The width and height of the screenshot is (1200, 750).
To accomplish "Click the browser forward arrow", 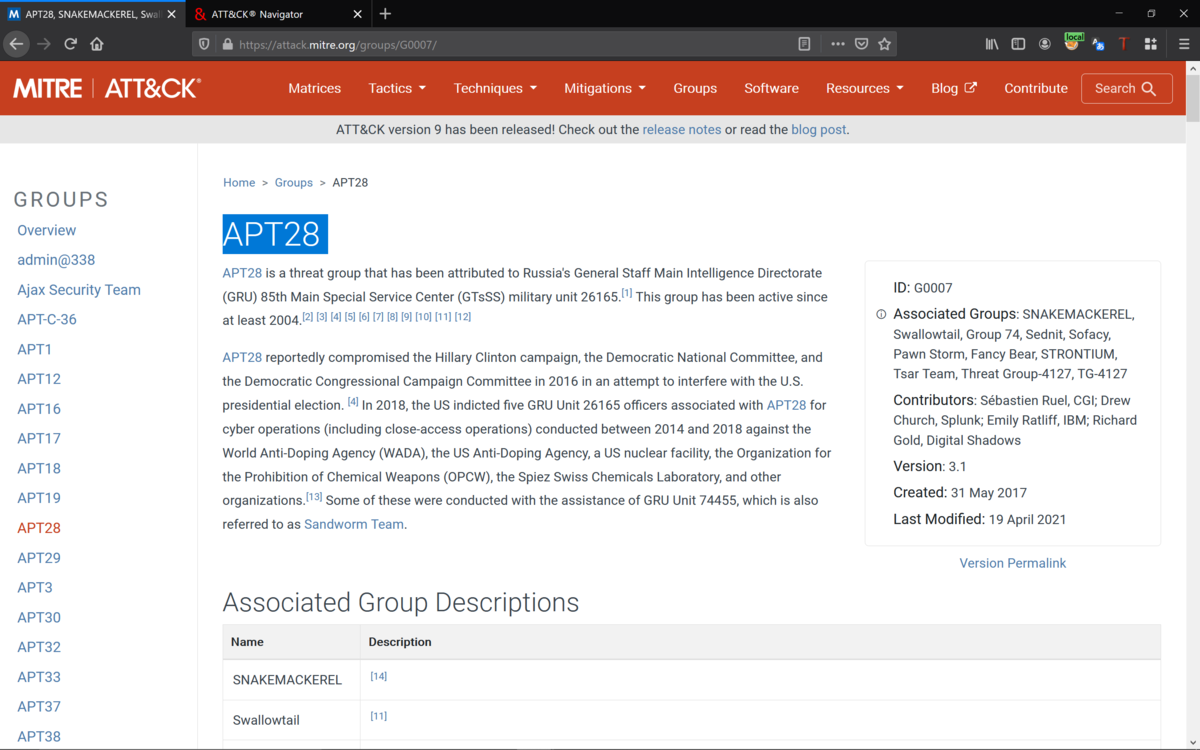I will pos(43,44).
